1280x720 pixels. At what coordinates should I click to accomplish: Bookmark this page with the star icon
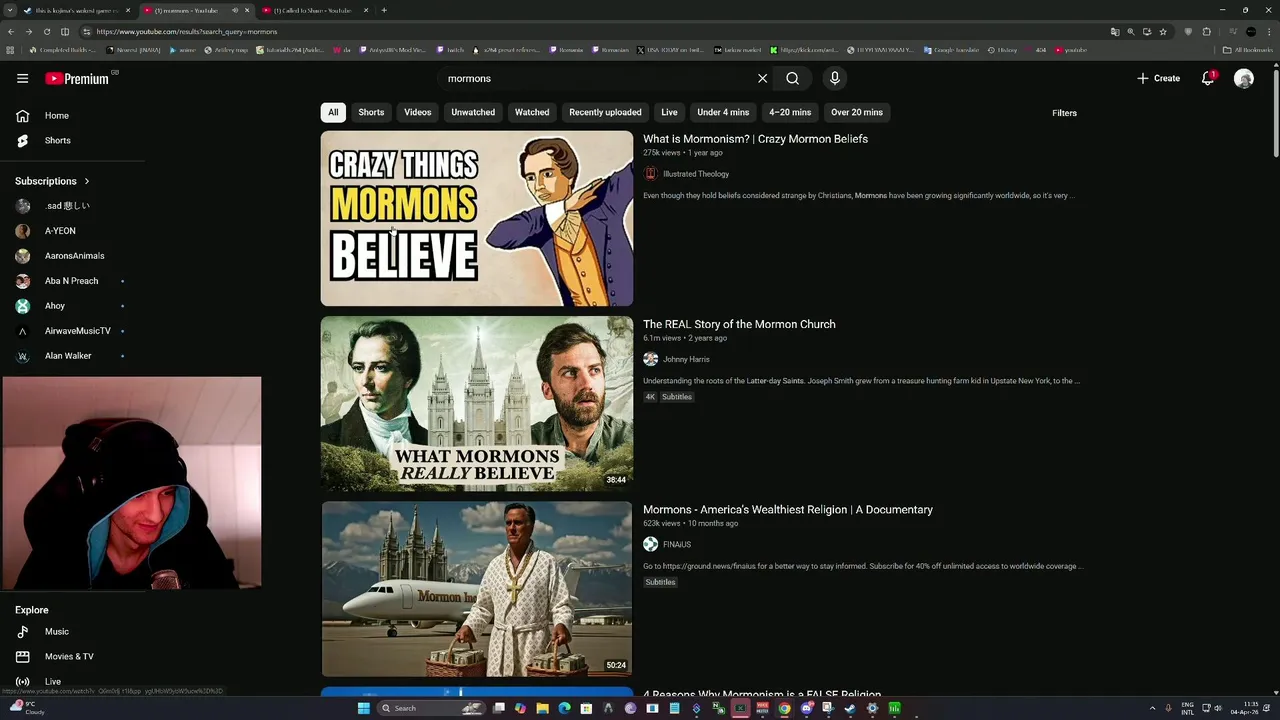tap(1163, 31)
